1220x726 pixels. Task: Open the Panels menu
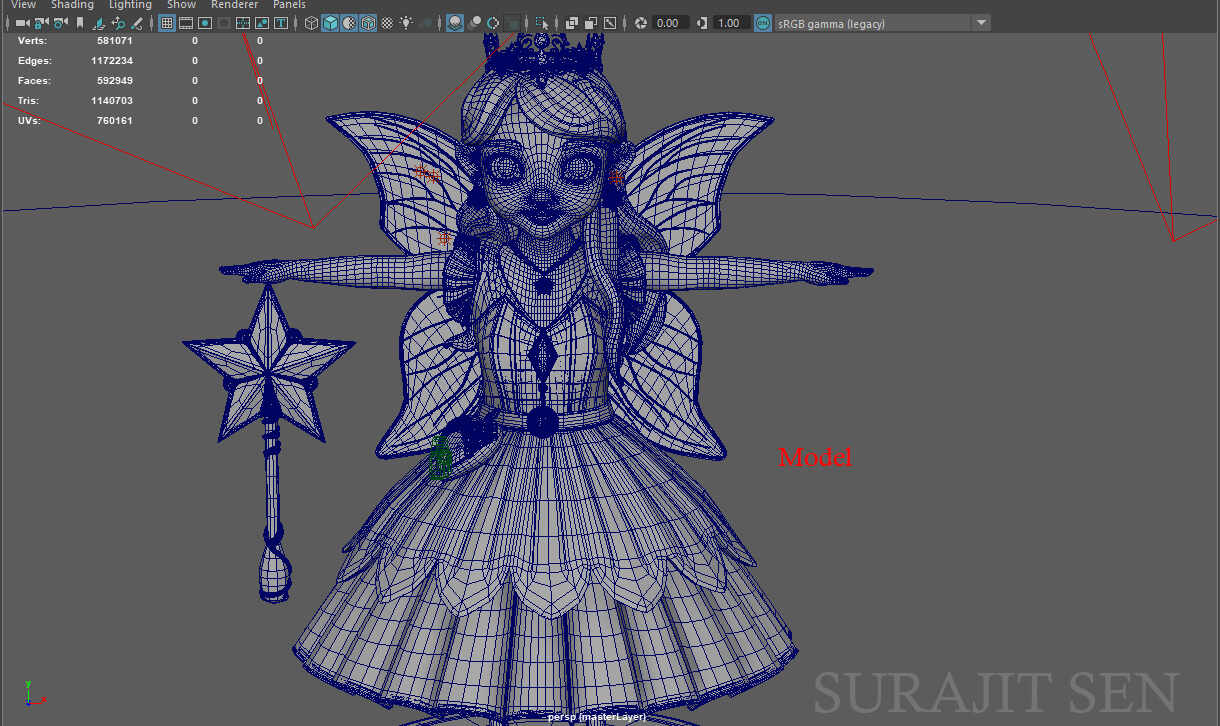click(289, 5)
